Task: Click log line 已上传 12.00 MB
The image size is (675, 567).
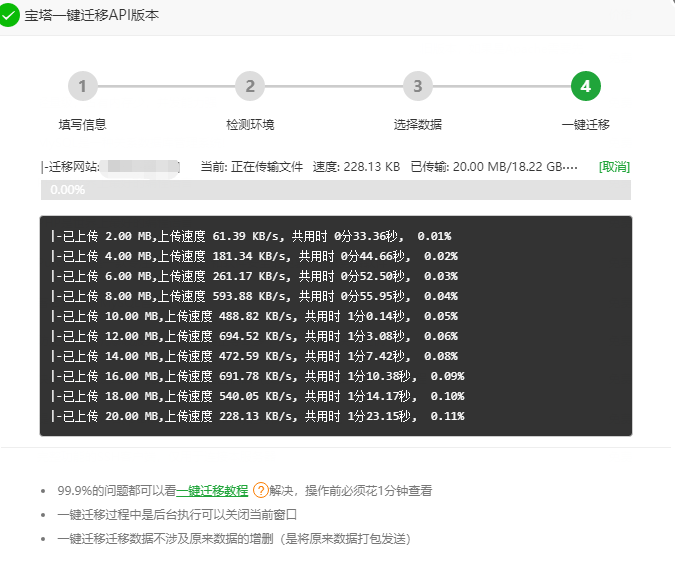Action: [x=254, y=336]
